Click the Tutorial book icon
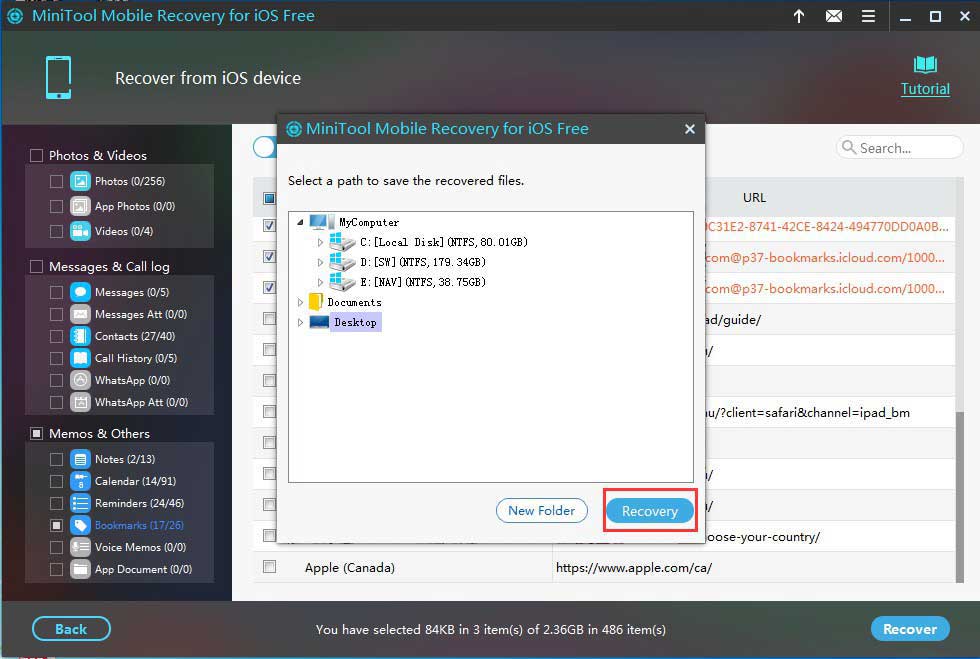Viewport: 980px width, 659px height. 925,64
